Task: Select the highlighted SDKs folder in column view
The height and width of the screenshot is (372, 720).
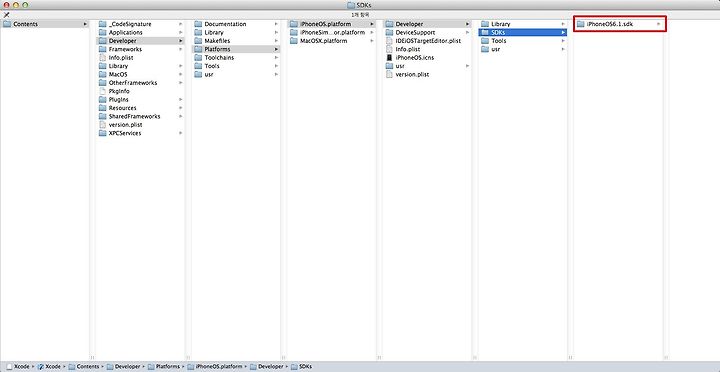Action: 523,32
